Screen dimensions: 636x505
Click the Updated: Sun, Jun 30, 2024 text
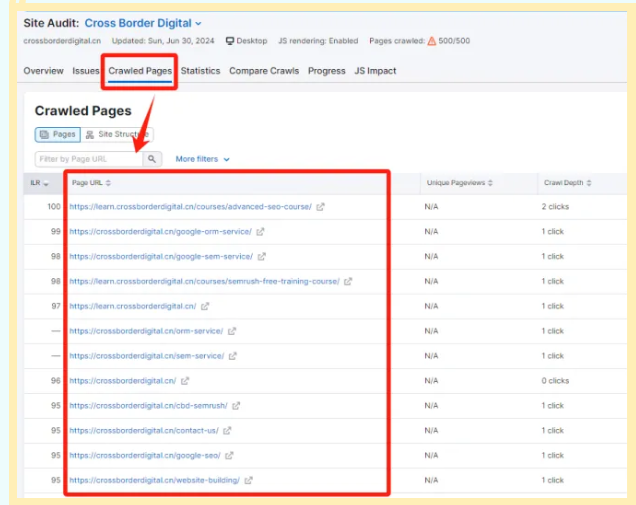coord(163,41)
